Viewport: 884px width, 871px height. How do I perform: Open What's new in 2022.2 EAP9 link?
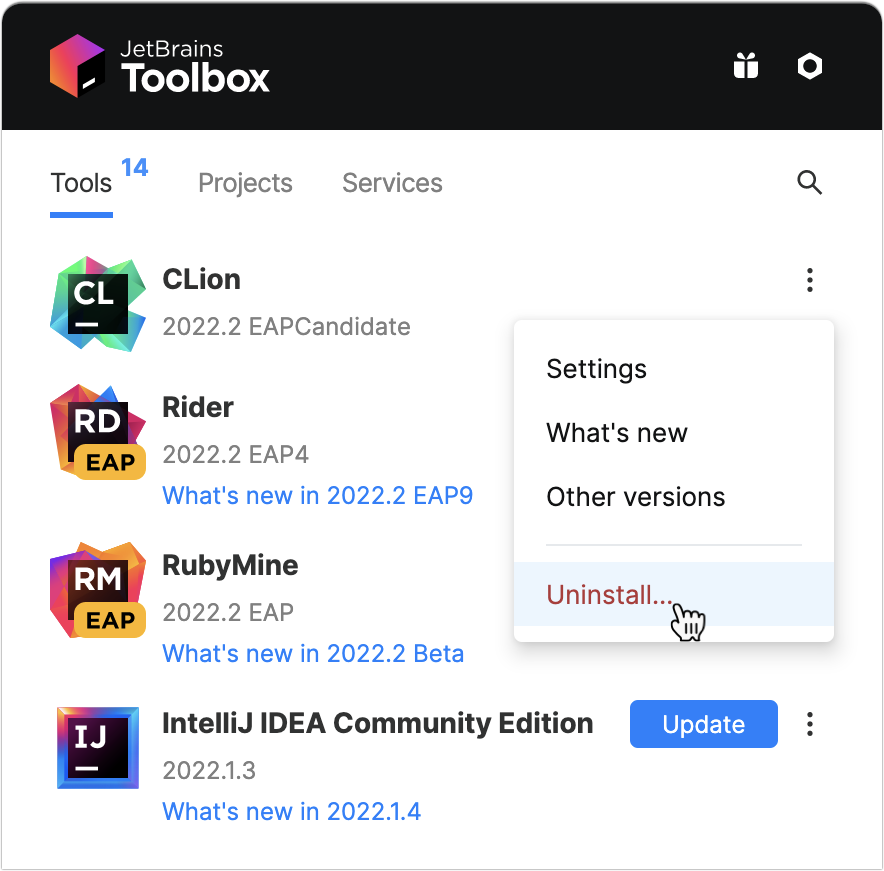317,495
